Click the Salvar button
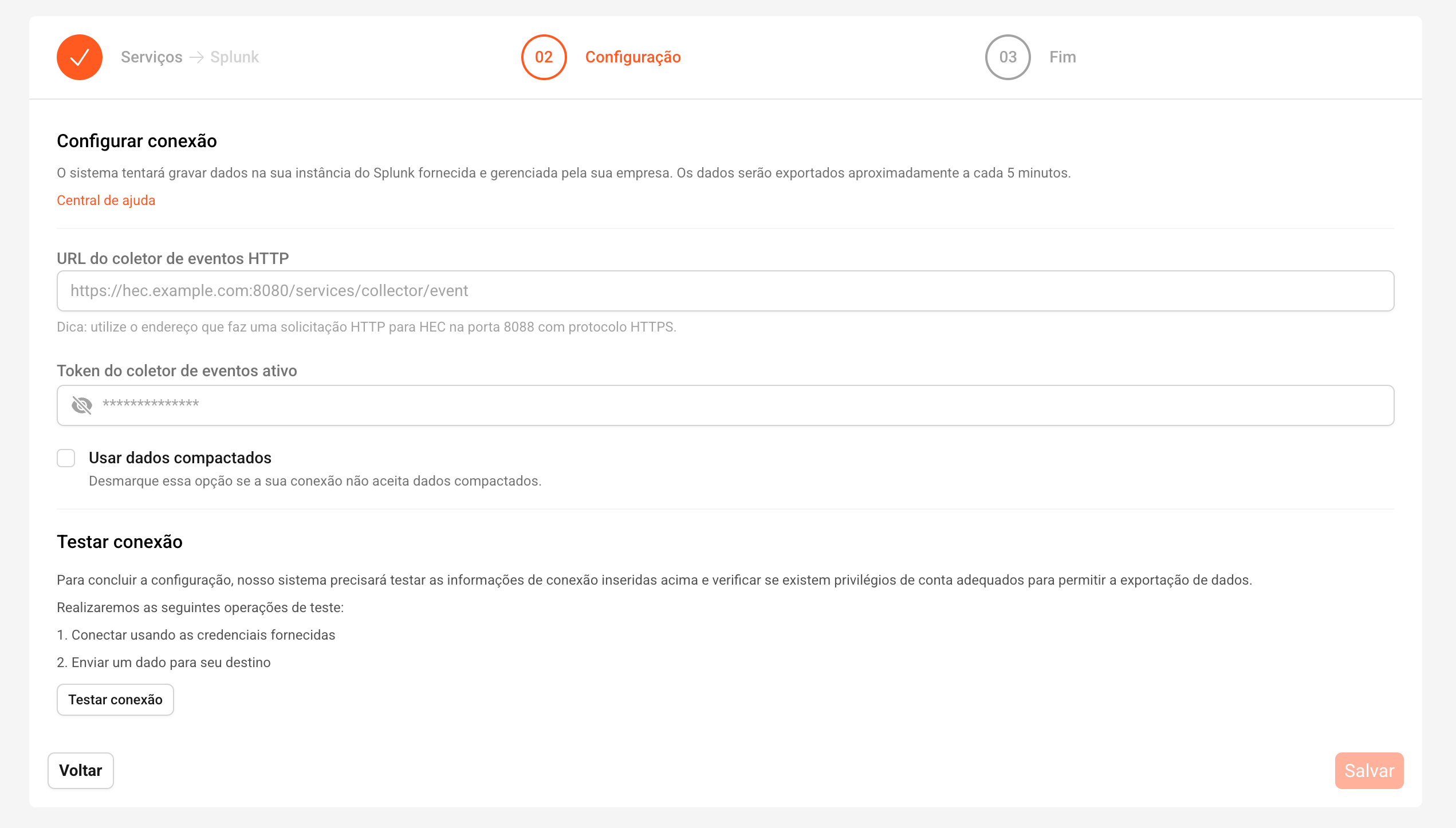Image resolution: width=1456 pixels, height=828 pixels. click(1369, 771)
